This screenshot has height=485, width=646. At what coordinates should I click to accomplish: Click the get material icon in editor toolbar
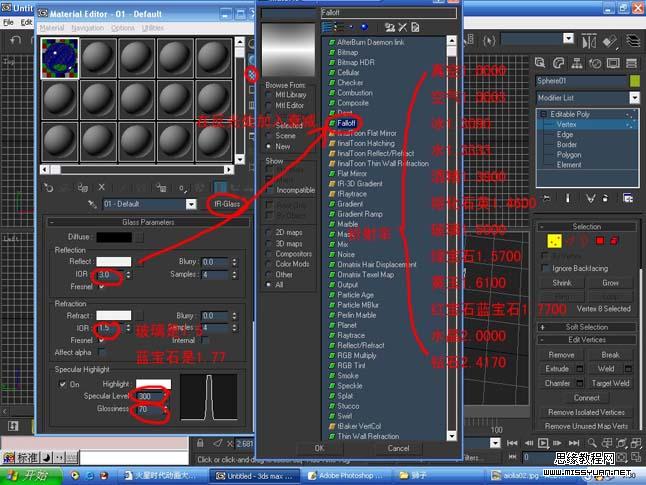point(48,187)
